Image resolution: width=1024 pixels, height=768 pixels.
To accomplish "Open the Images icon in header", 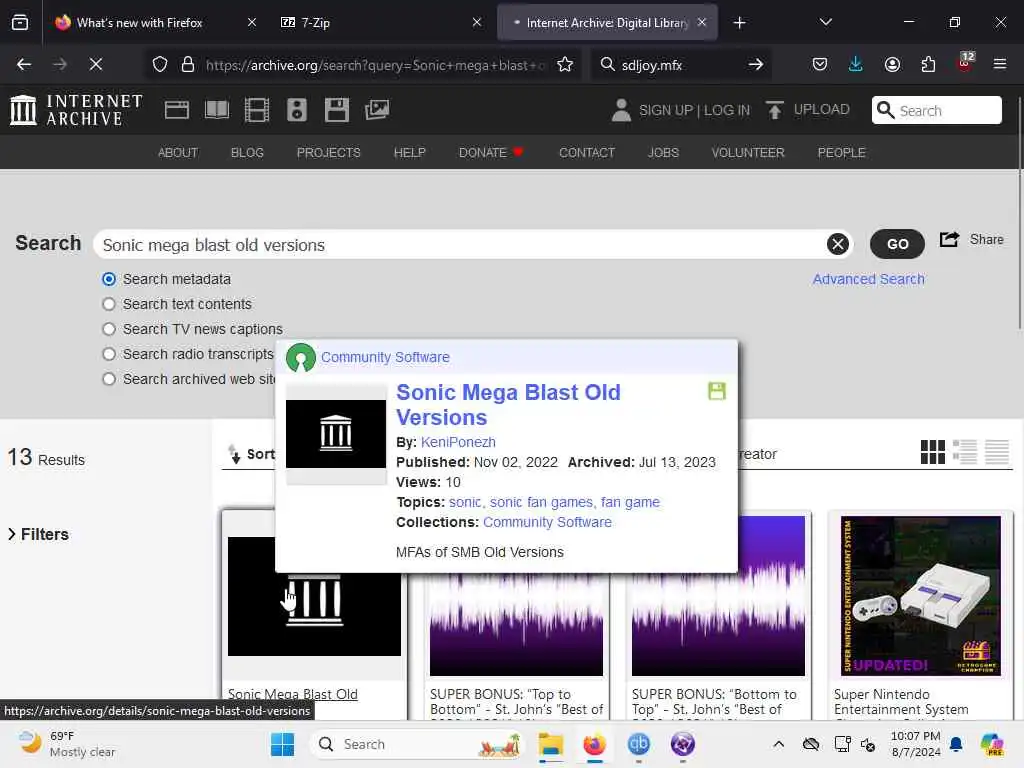I will (377, 110).
